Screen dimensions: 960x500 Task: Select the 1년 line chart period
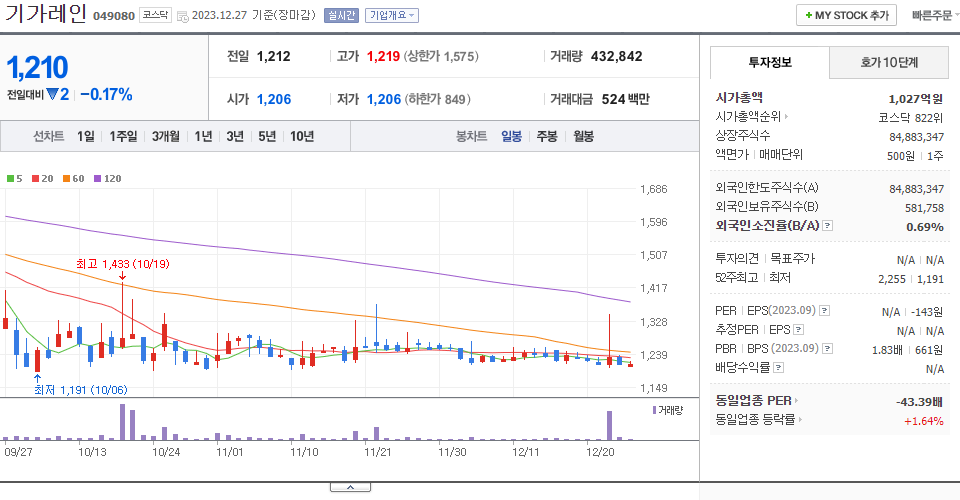coord(203,136)
